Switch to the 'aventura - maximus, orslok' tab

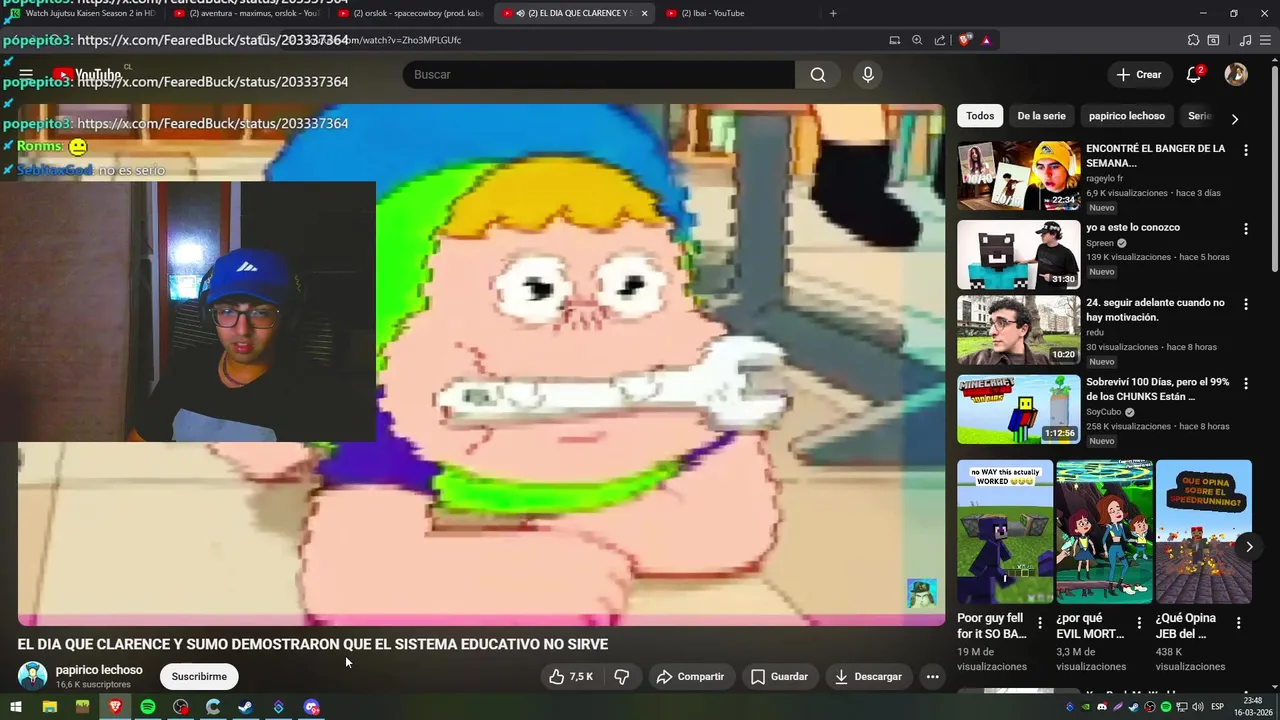[x=245, y=13]
